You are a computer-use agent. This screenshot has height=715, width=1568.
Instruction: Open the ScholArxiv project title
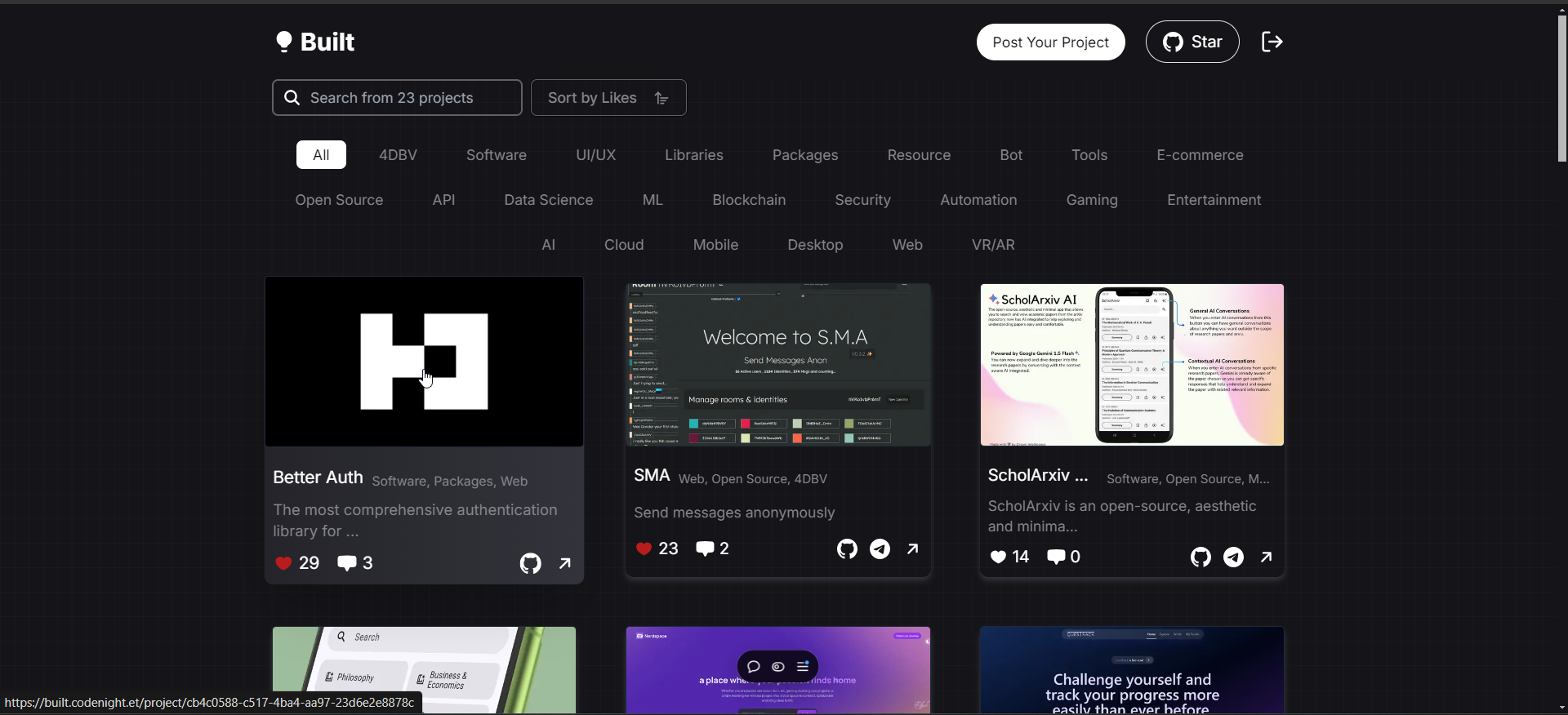(1038, 475)
